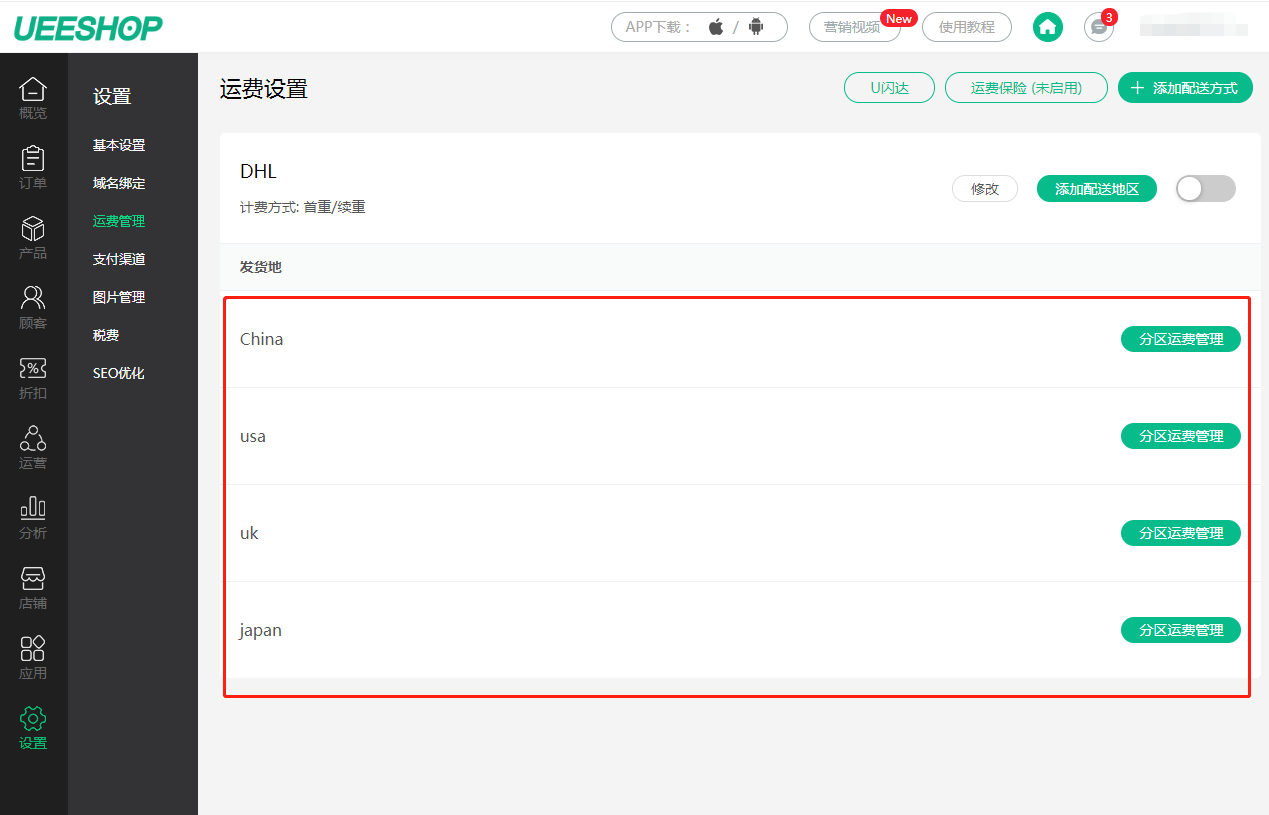This screenshot has height=815, width=1269.
Task: Open the 订单 orders sidebar icon
Action: (x=33, y=168)
